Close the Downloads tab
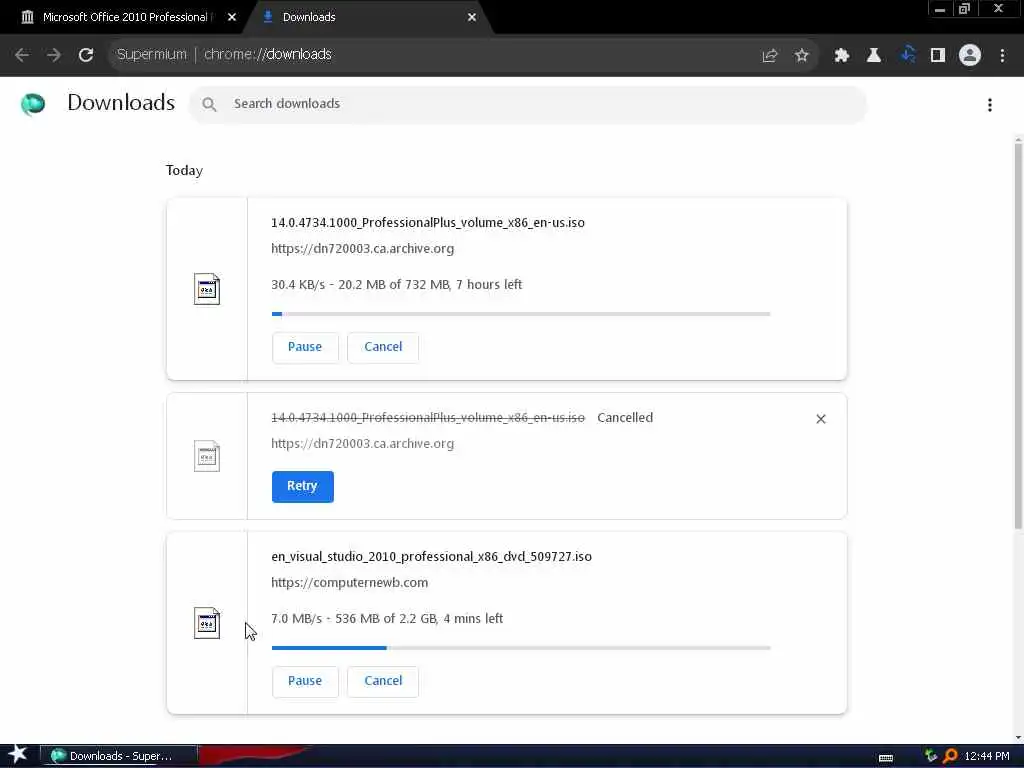 (x=472, y=17)
